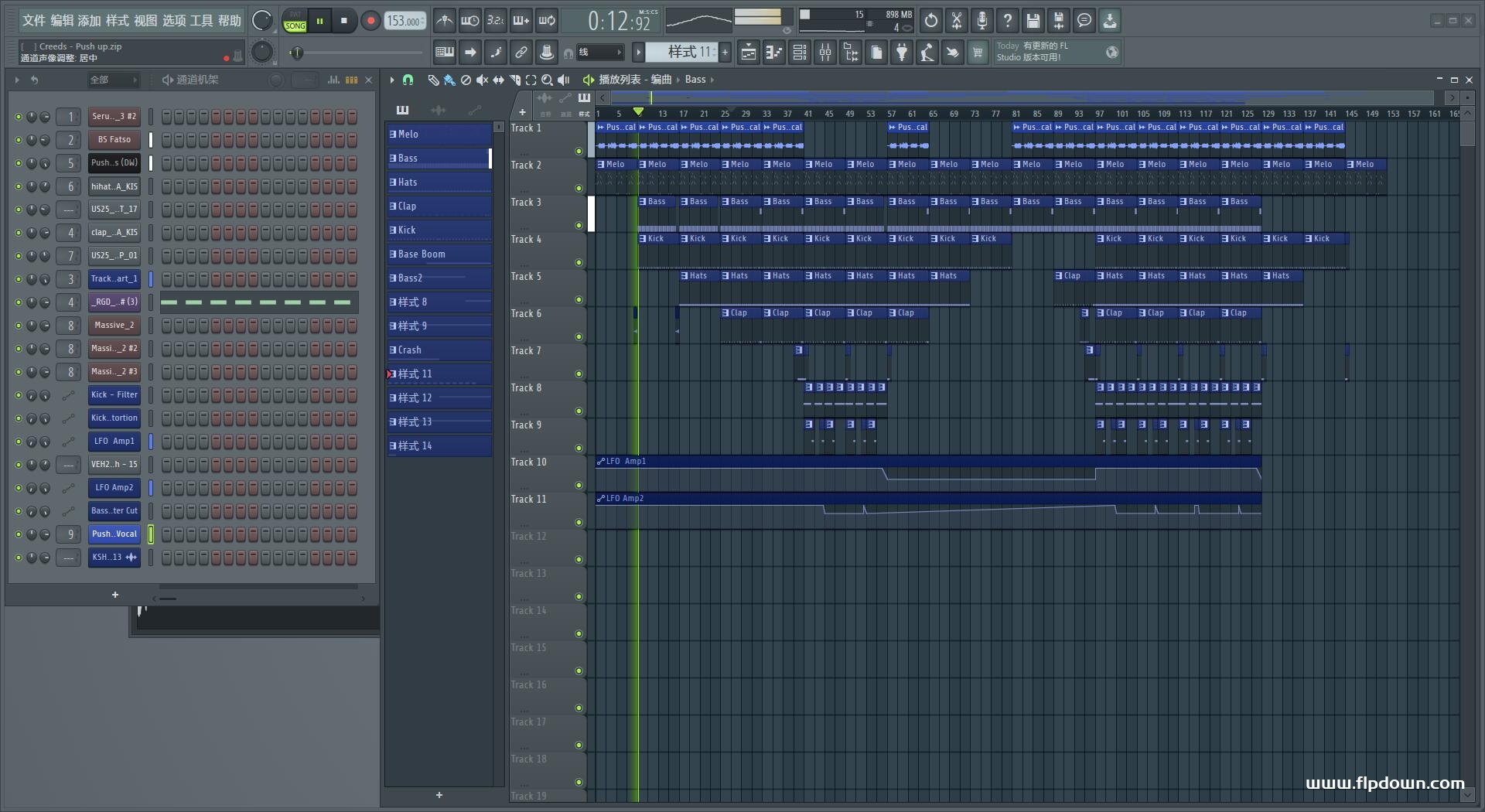Stop playback with the stop button

344,21
